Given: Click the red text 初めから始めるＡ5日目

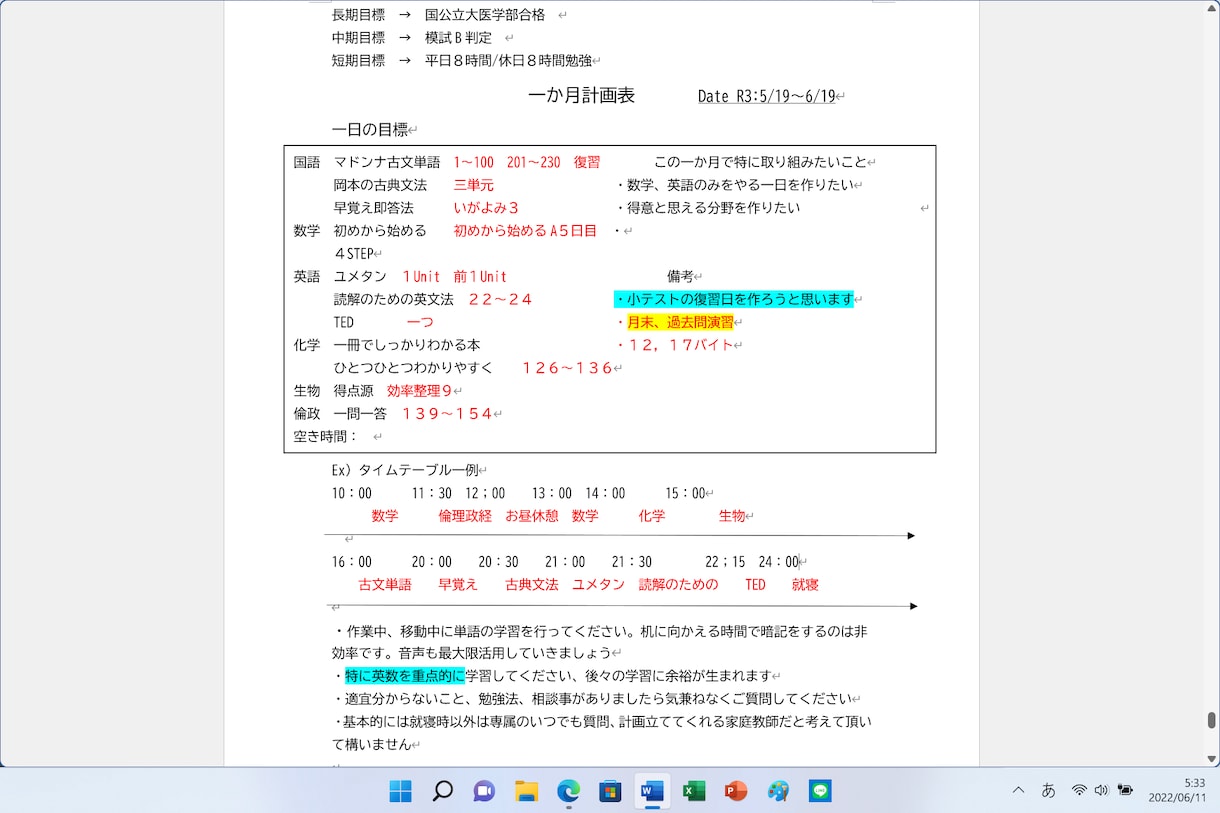Looking at the screenshot, I should click(525, 231).
